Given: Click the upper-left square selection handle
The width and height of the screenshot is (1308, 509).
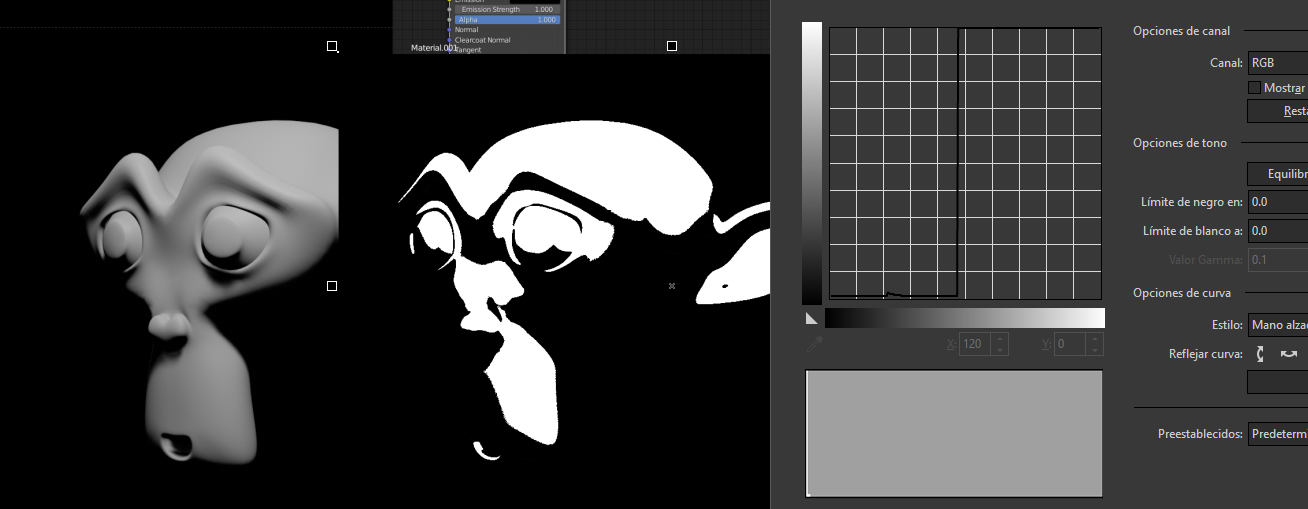Looking at the screenshot, I should click(332, 46).
